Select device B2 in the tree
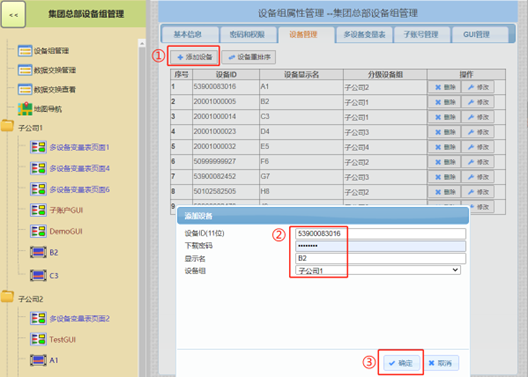Screen dimensions: 528x377 (44, 252)
